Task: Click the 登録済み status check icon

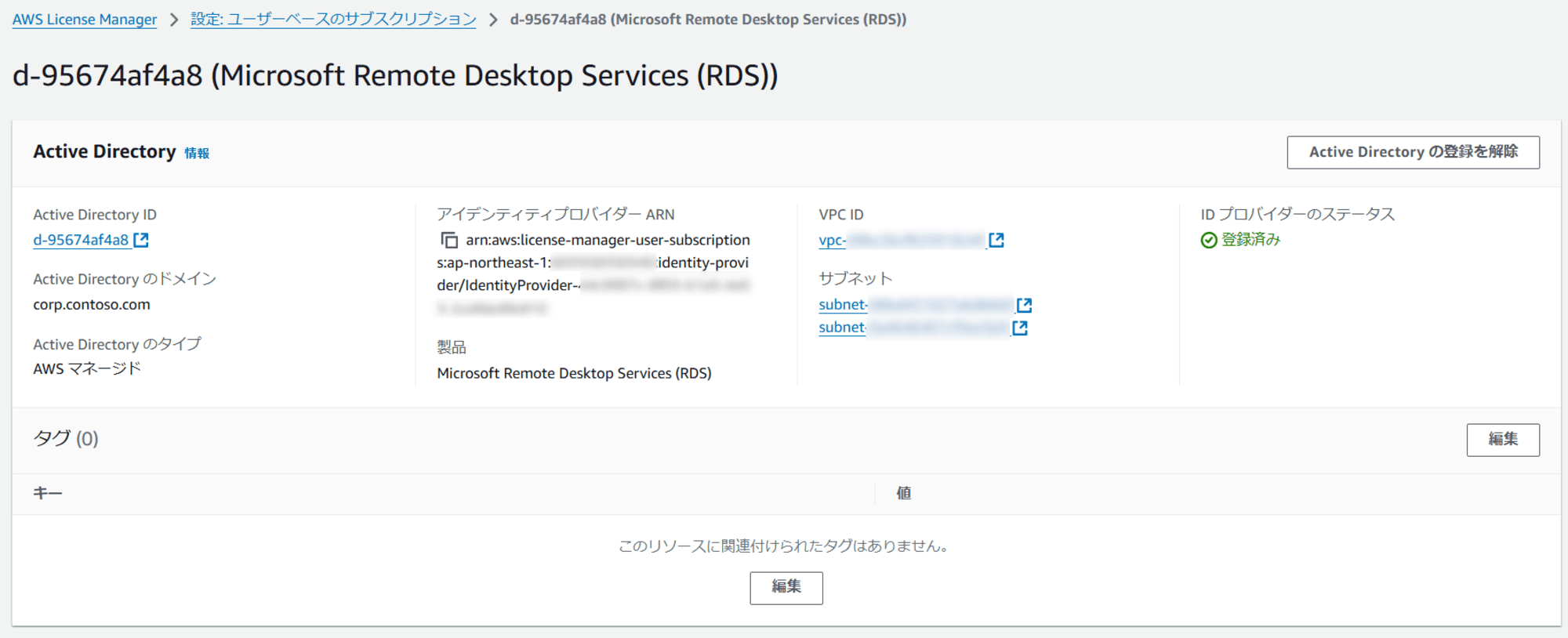Action: click(x=1209, y=240)
